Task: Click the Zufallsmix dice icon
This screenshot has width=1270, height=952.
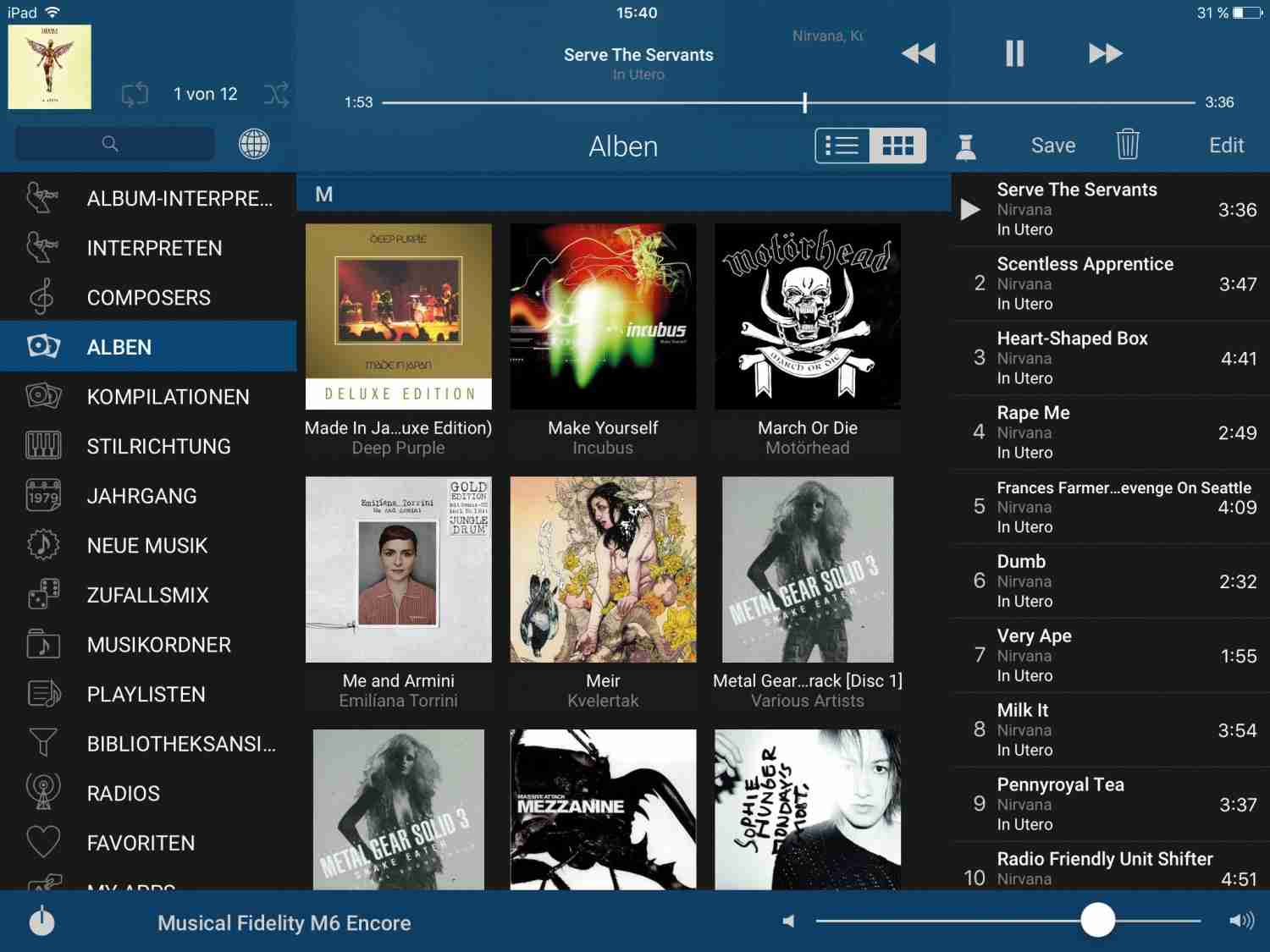Action: (x=43, y=595)
